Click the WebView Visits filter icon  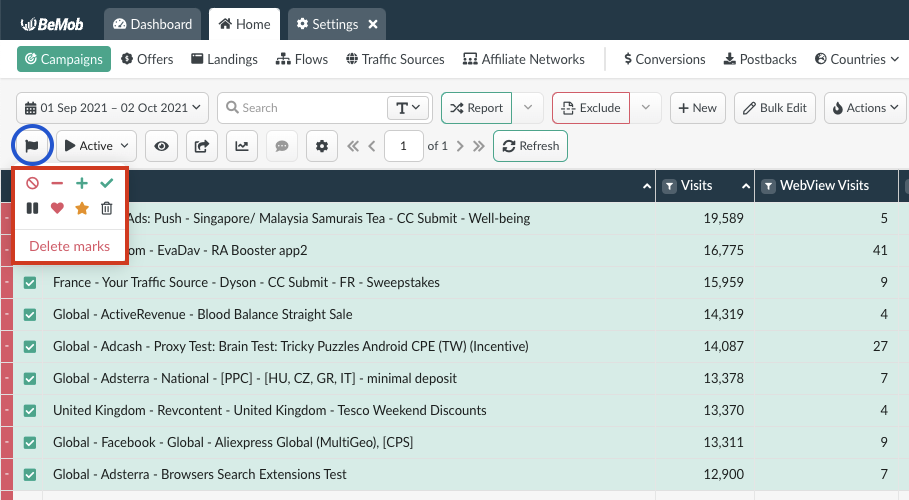(769, 186)
